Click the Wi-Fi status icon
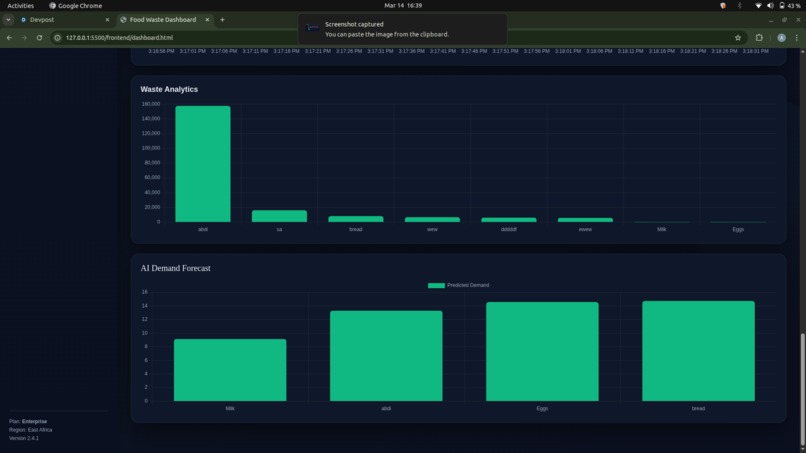This screenshot has width=806, height=453. click(758, 6)
